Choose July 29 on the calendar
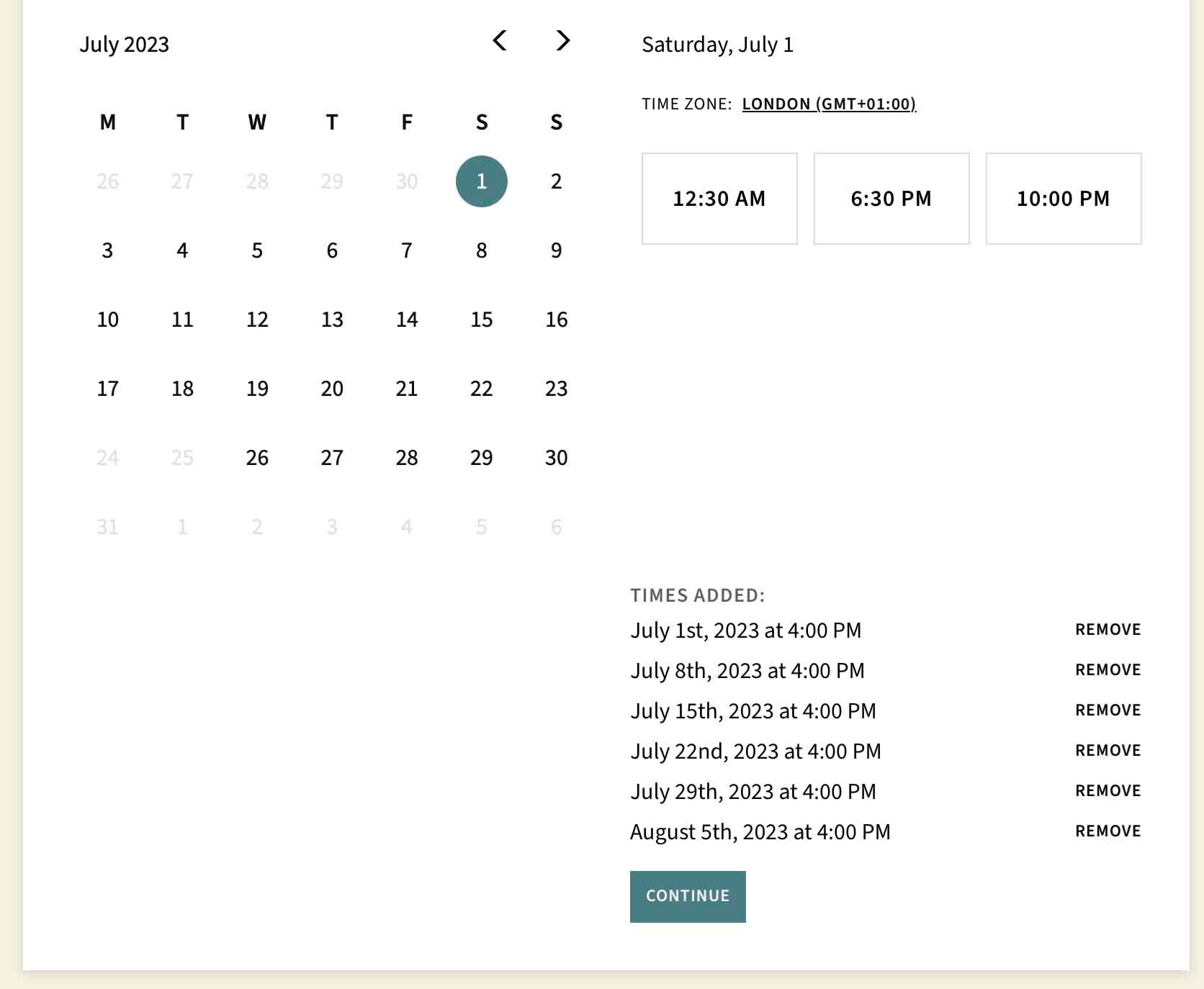 pyautogui.click(x=481, y=458)
